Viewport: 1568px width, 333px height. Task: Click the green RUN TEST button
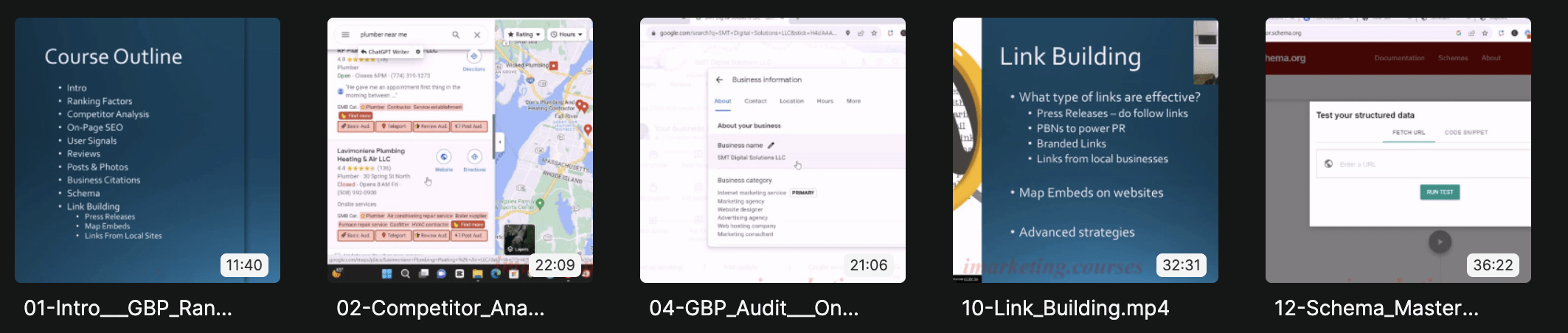click(1440, 192)
